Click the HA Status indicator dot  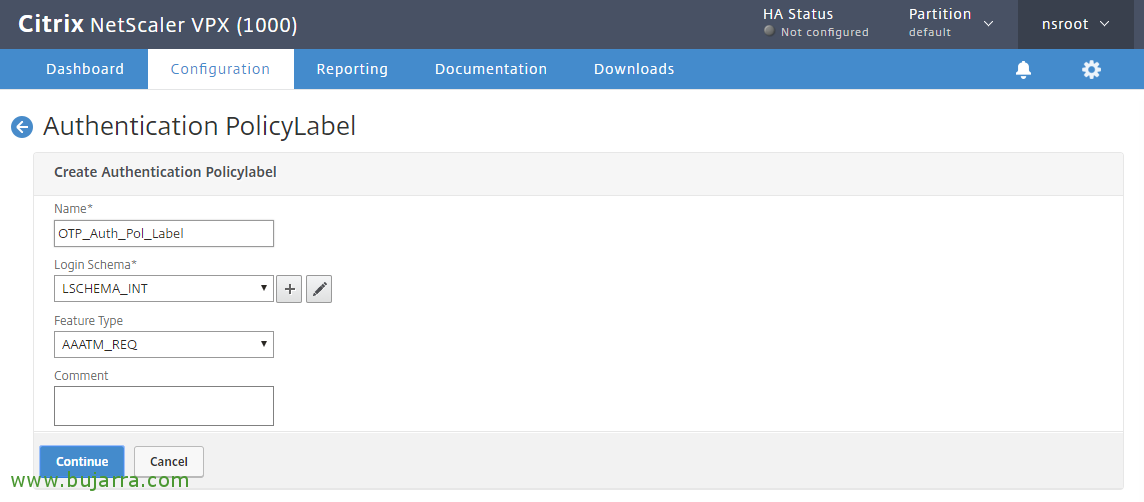point(768,31)
